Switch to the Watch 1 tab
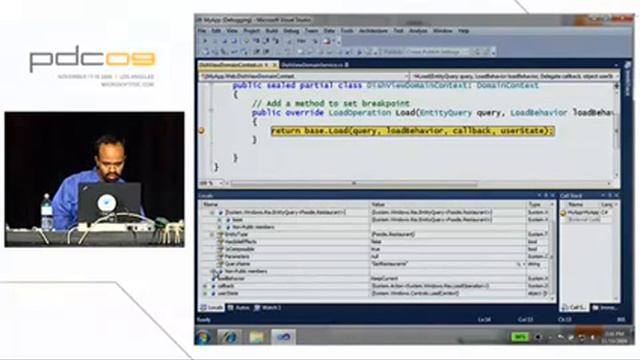Image resolution: width=640 pixels, height=360 pixels. [268, 308]
